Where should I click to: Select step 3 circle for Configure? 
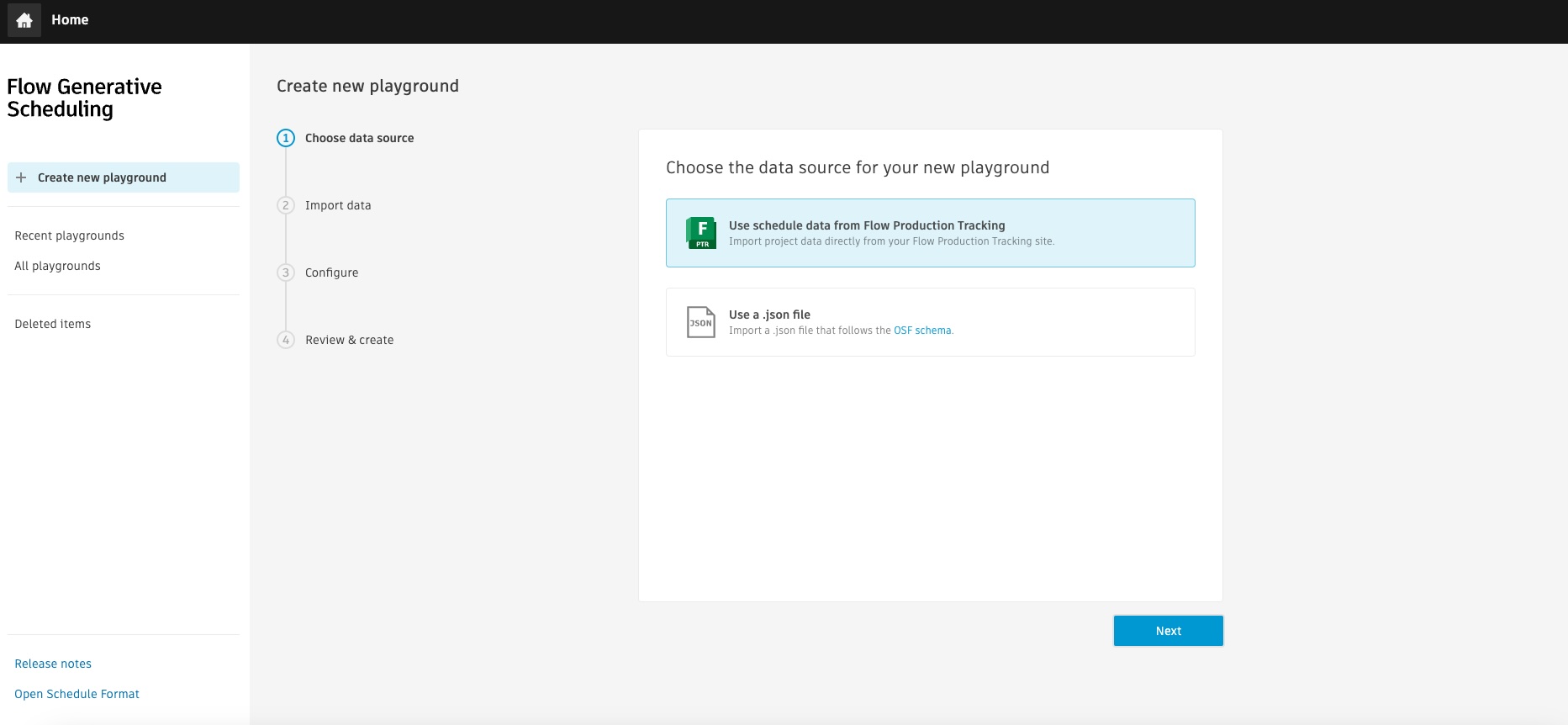tap(286, 273)
